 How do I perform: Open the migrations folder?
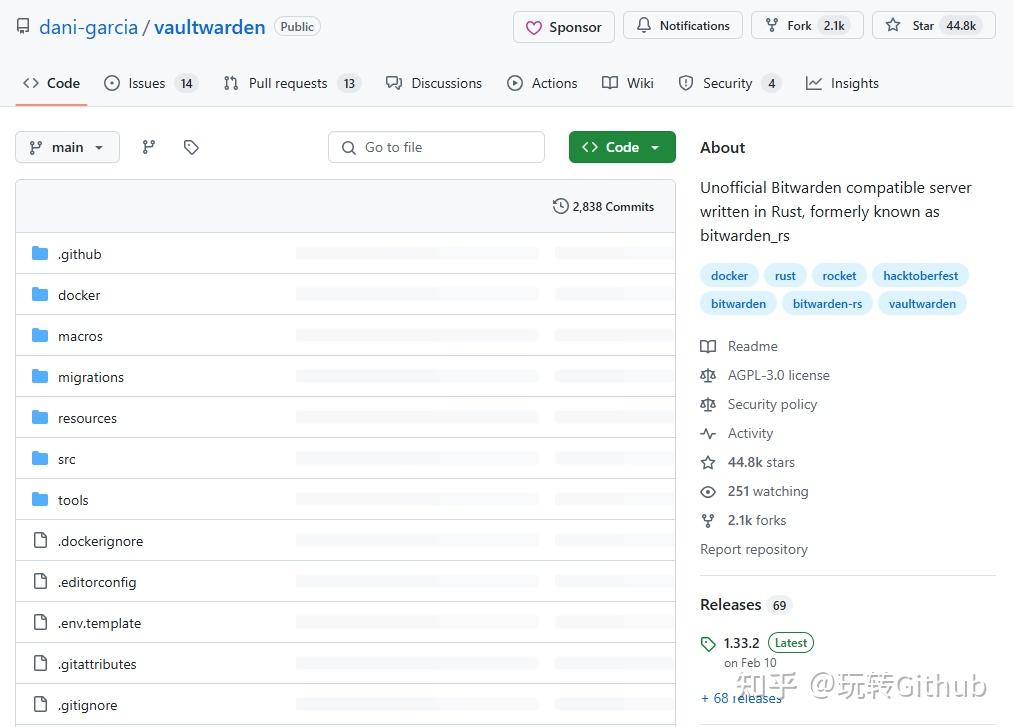coord(90,377)
